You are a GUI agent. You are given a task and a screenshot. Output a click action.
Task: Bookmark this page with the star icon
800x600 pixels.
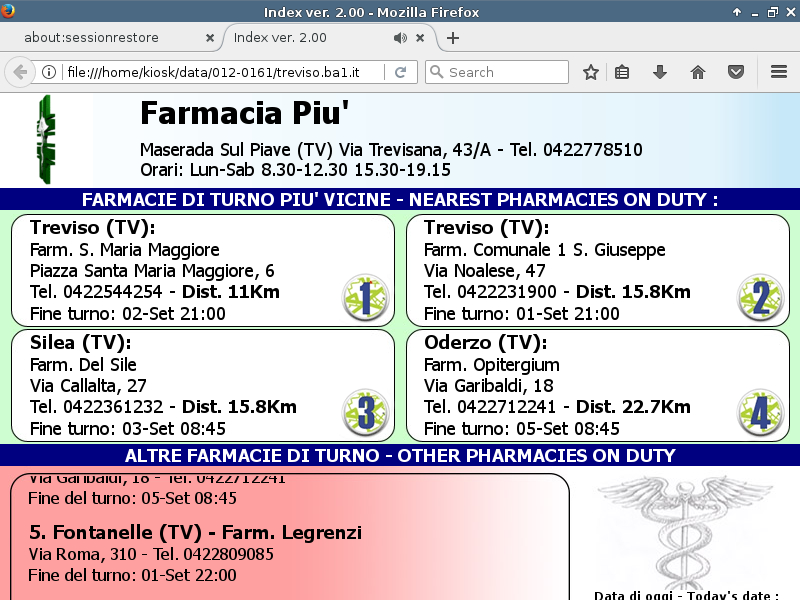click(591, 72)
